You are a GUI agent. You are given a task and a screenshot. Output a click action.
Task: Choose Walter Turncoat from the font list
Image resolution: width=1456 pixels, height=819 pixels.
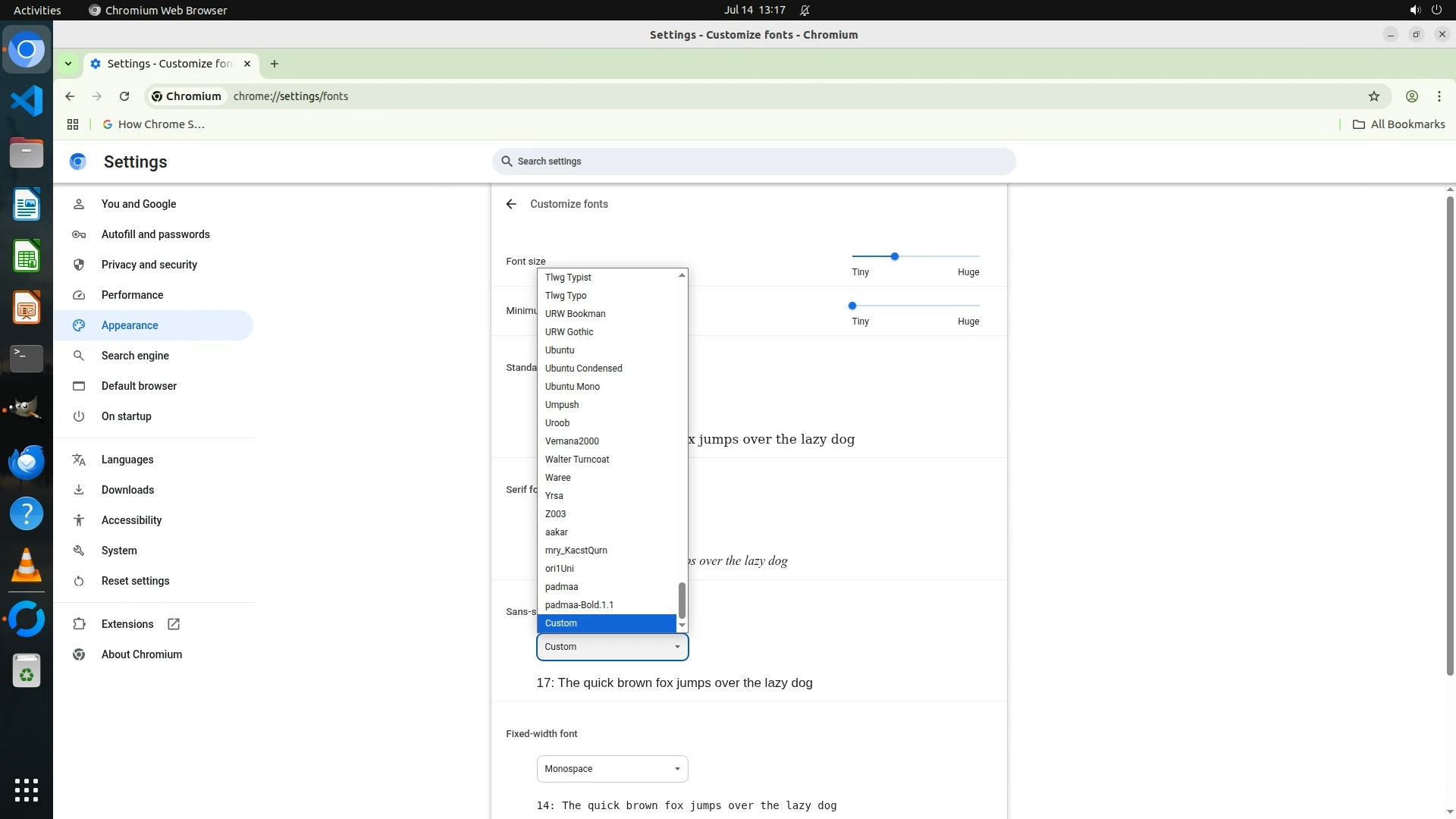(x=577, y=460)
